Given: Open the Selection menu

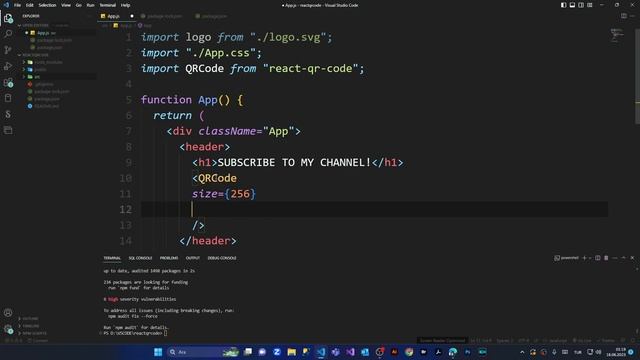Looking at the screenshot, I should coord(47,5).
